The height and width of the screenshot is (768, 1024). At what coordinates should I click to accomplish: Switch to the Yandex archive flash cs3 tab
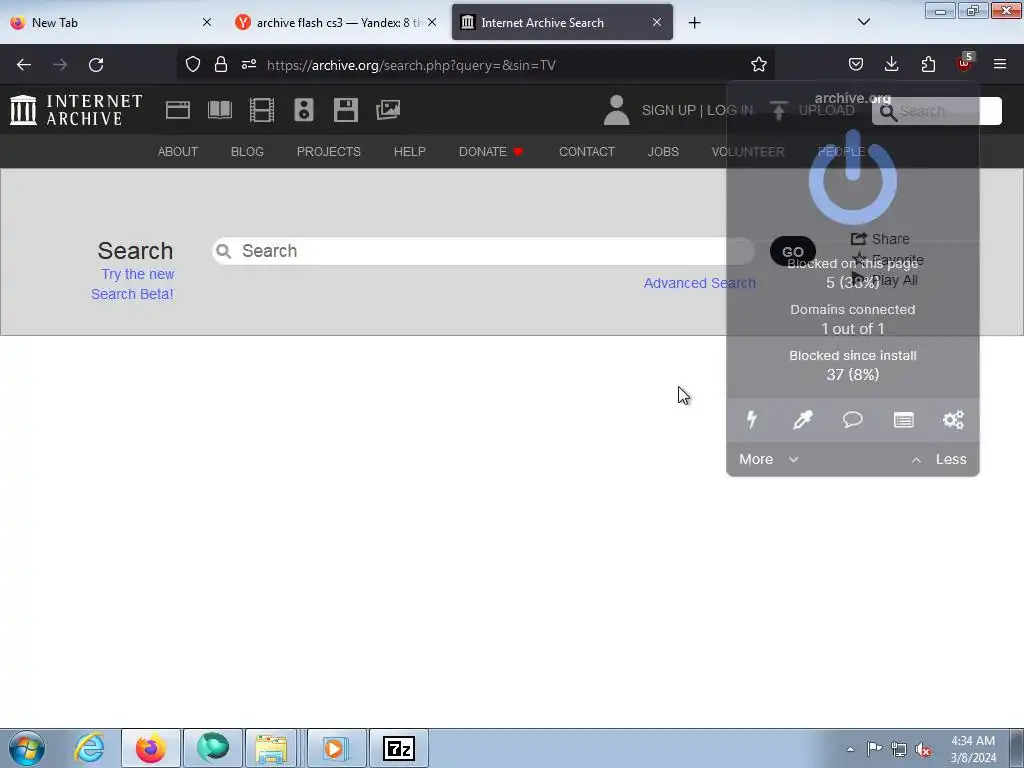pyautogui.click(x=336, y=22)
